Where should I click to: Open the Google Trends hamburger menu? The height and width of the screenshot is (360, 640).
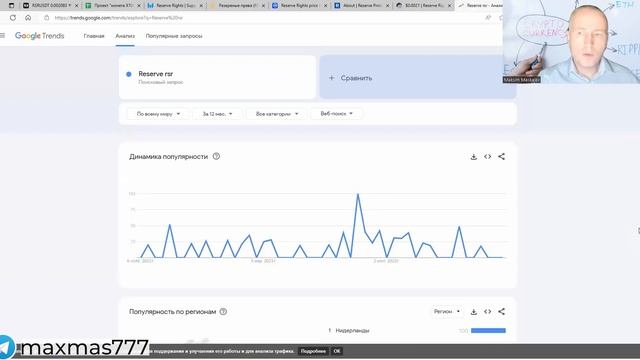2,36
